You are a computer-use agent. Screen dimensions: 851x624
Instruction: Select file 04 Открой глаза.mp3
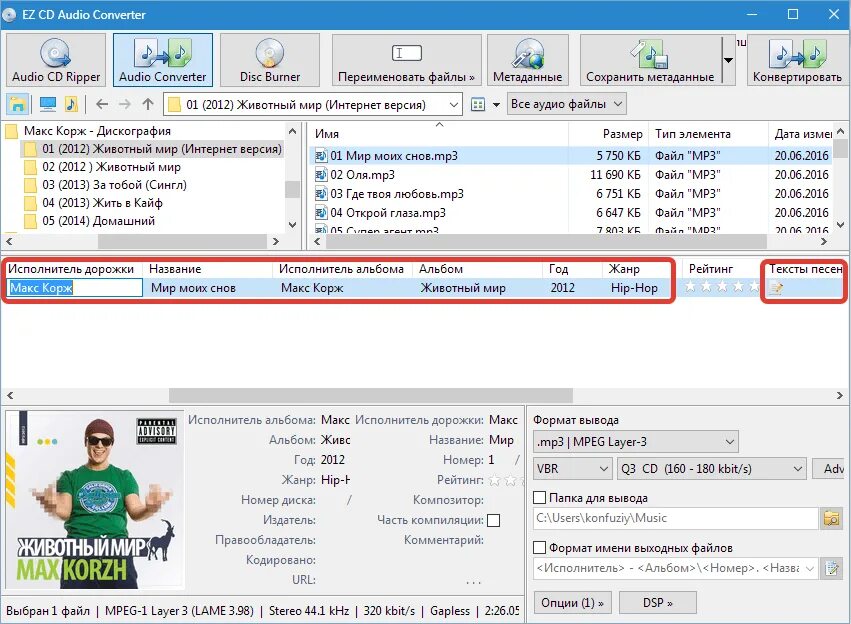pos(388,213)
